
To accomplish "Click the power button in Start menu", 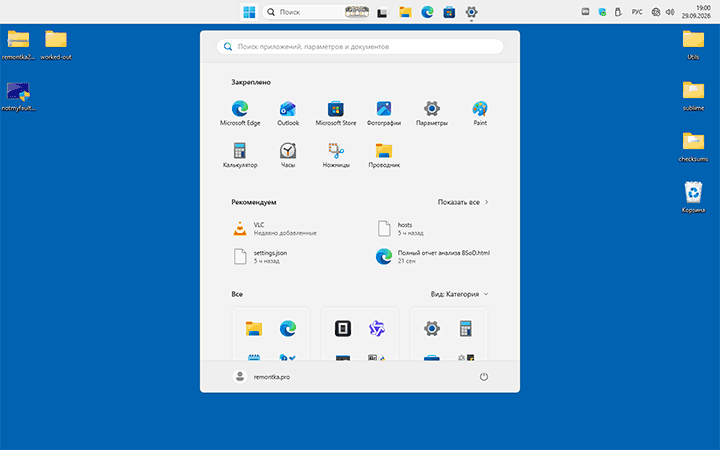I will [x=484, y=377].
